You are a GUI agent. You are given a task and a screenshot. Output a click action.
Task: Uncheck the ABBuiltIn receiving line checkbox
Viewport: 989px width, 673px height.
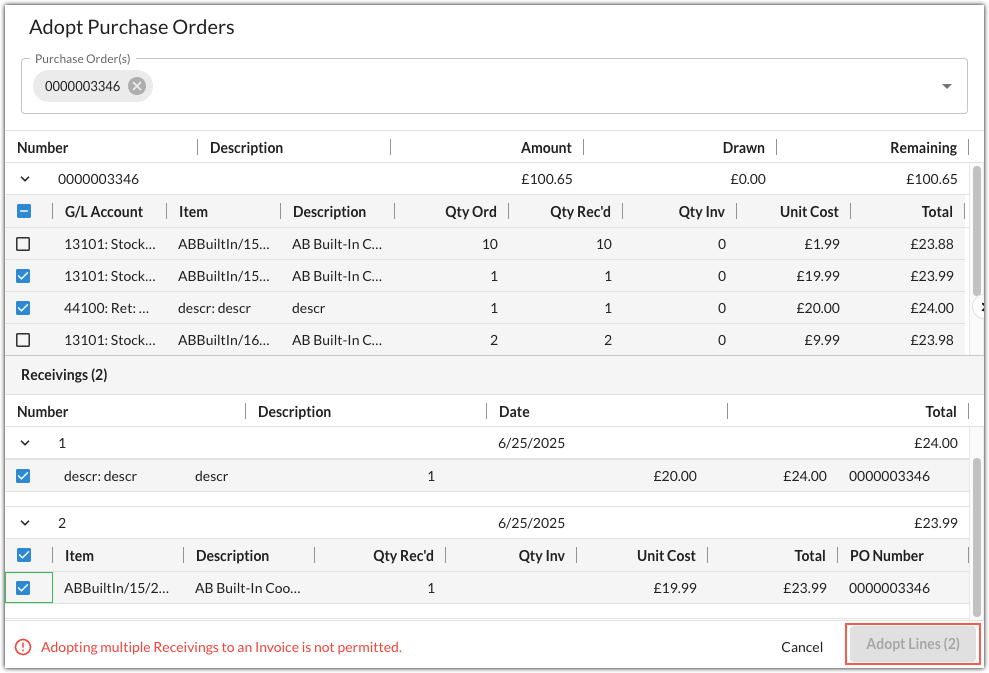[x=23, y=588]
